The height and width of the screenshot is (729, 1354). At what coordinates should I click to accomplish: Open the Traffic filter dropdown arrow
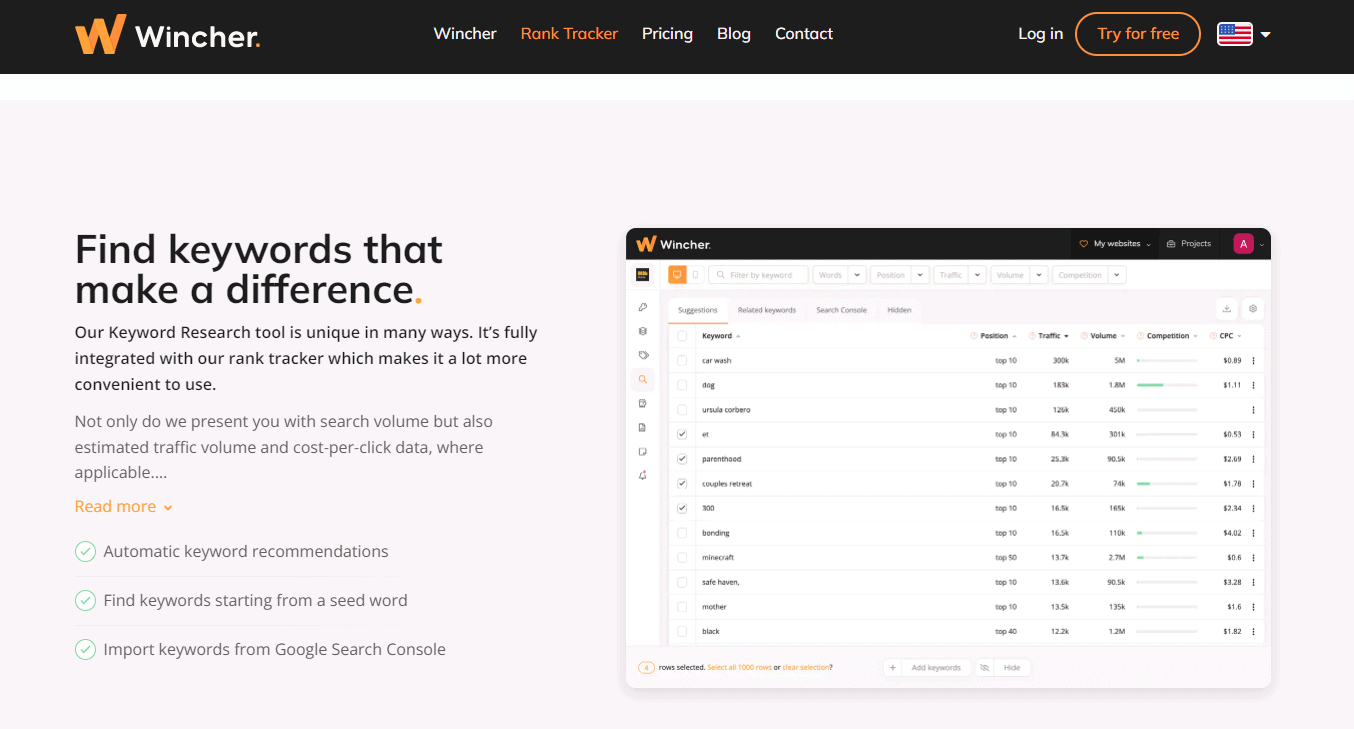[x=977, y=275]
